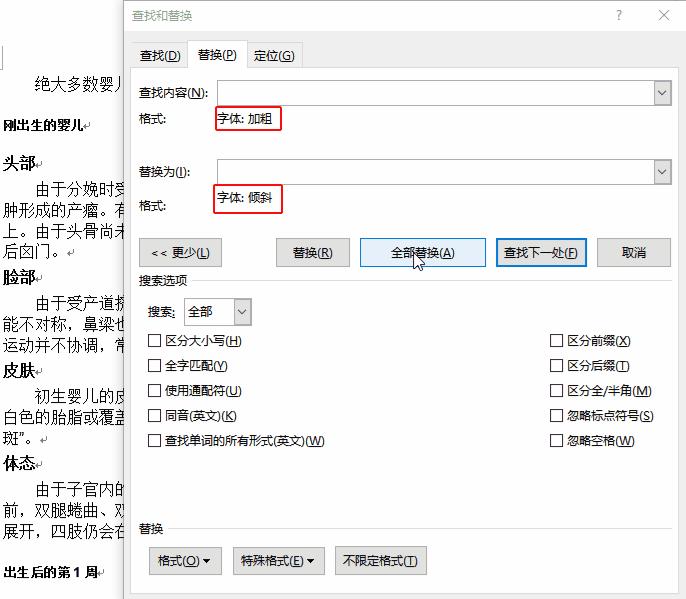Toggle 忽略标点符号(S) checkbox

(556, 415)
